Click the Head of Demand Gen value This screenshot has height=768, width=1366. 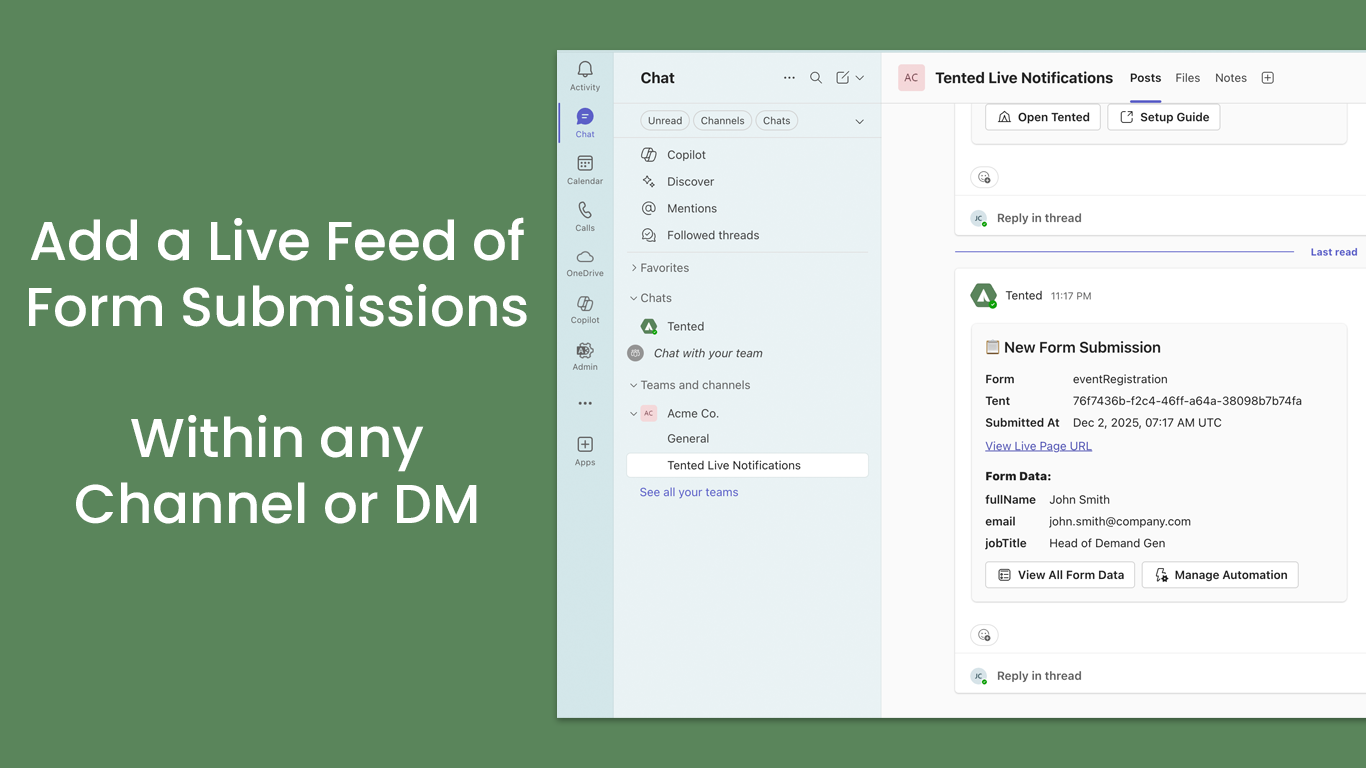tap(1107, 543)
